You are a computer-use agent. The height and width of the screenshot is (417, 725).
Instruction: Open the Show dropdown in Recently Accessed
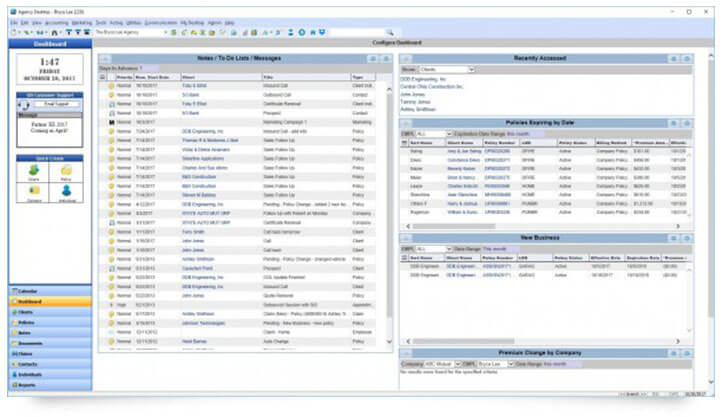pos(471,69)
